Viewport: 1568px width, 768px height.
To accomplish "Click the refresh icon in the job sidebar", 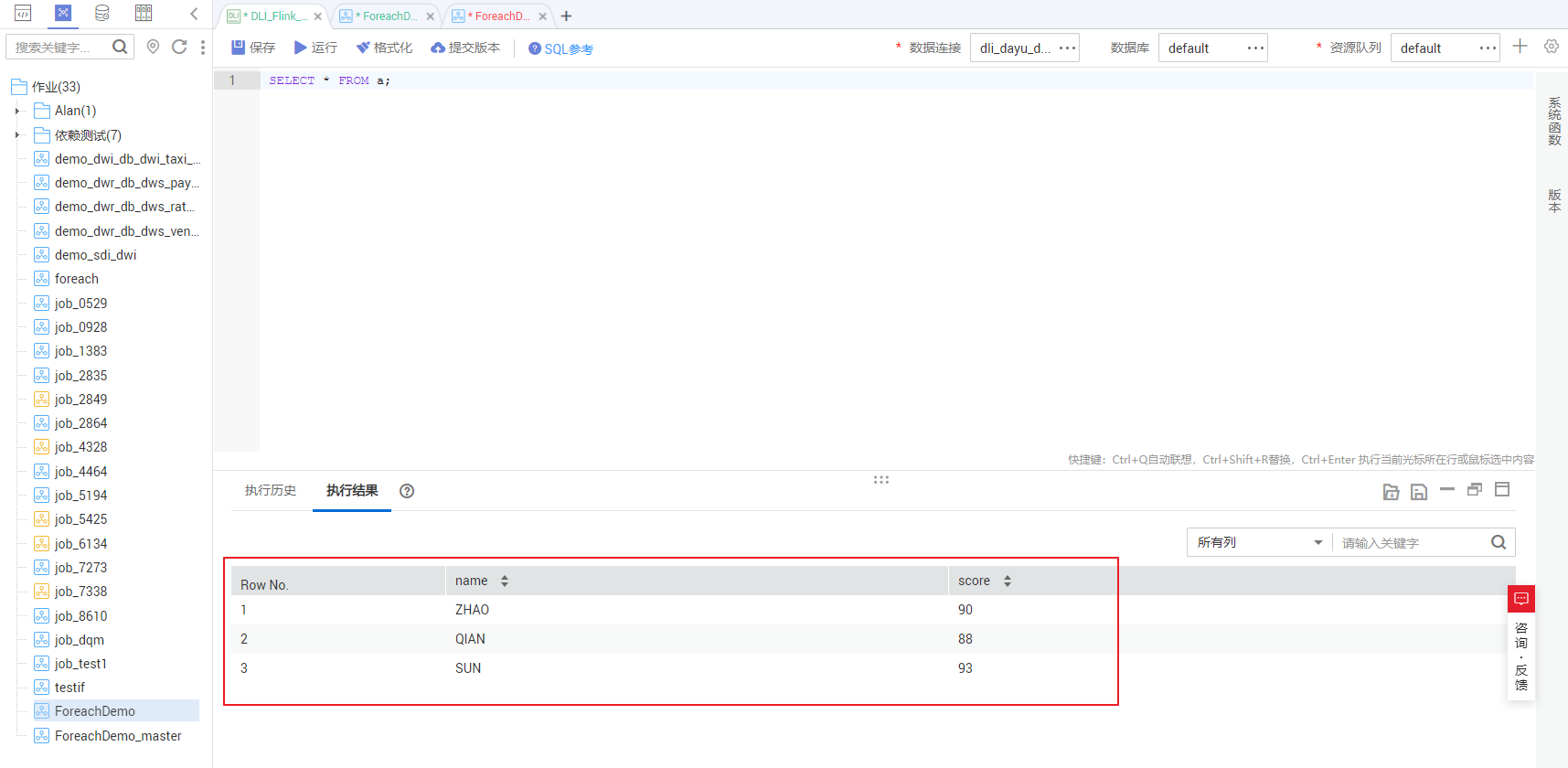I will pyautogui.click(x=179, y=47).
